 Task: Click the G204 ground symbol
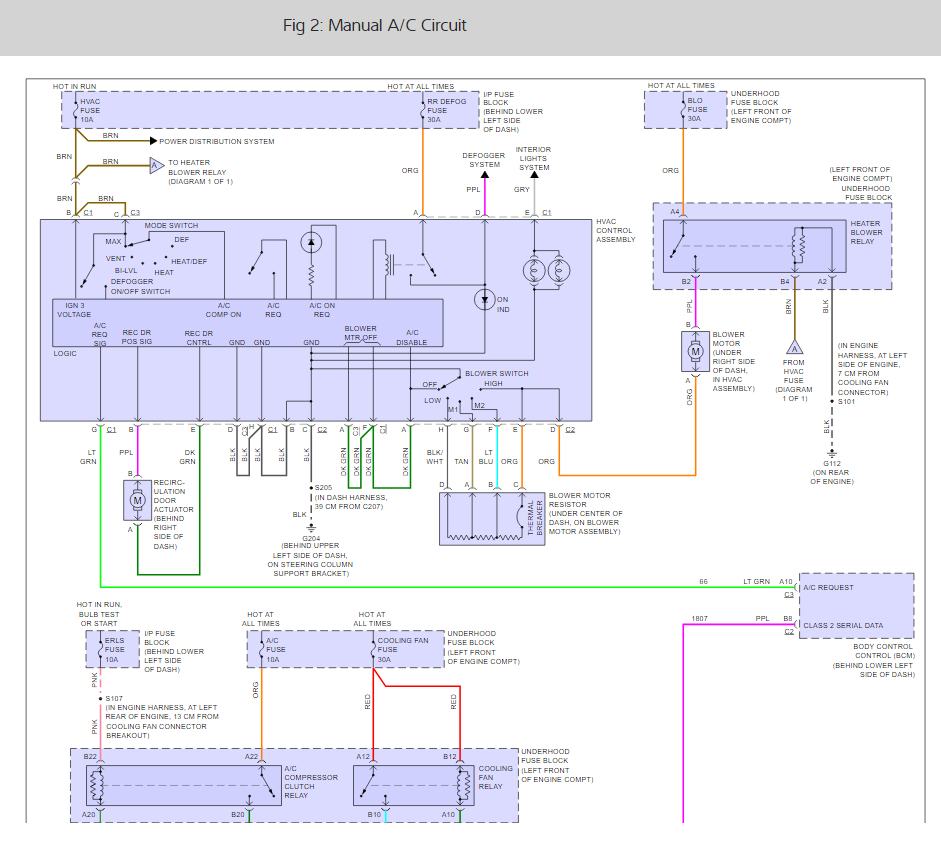click(x=311, y=529)
